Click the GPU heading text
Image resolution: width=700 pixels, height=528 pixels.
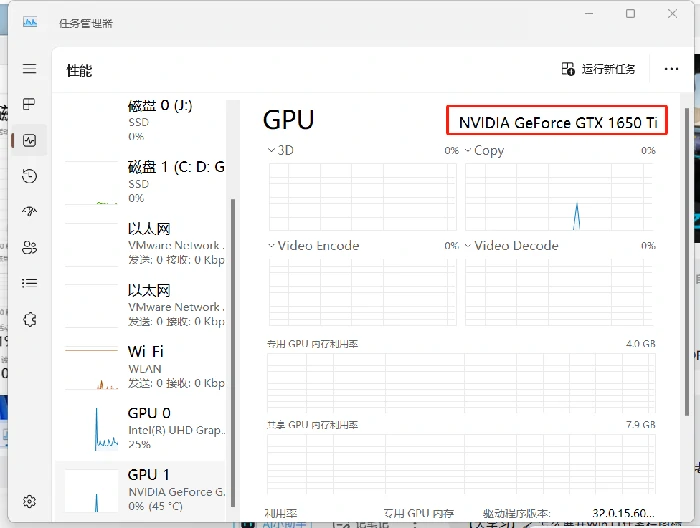click(x=288, y=120)
